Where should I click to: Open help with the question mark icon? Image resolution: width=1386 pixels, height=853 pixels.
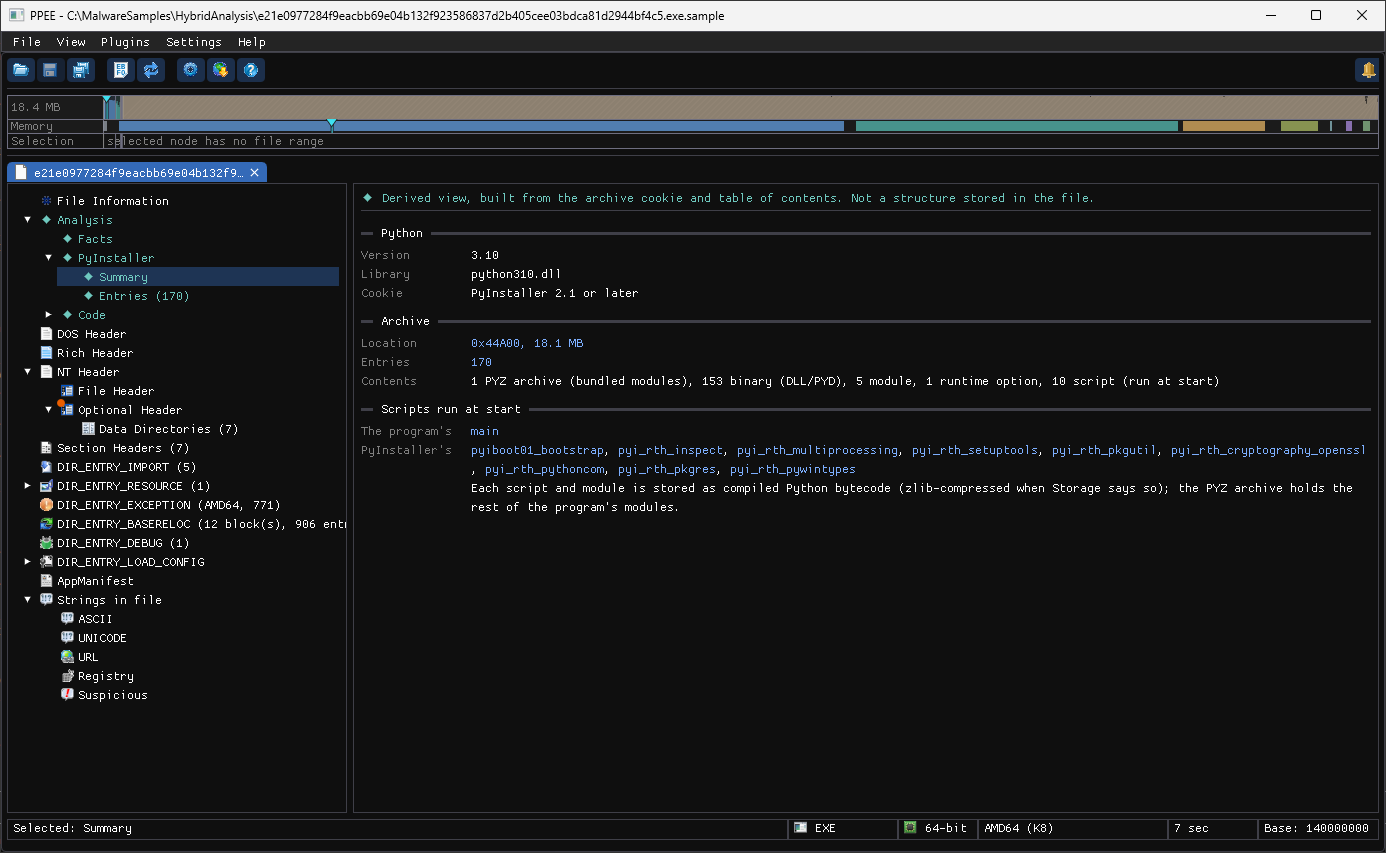[x=251, y=70]
